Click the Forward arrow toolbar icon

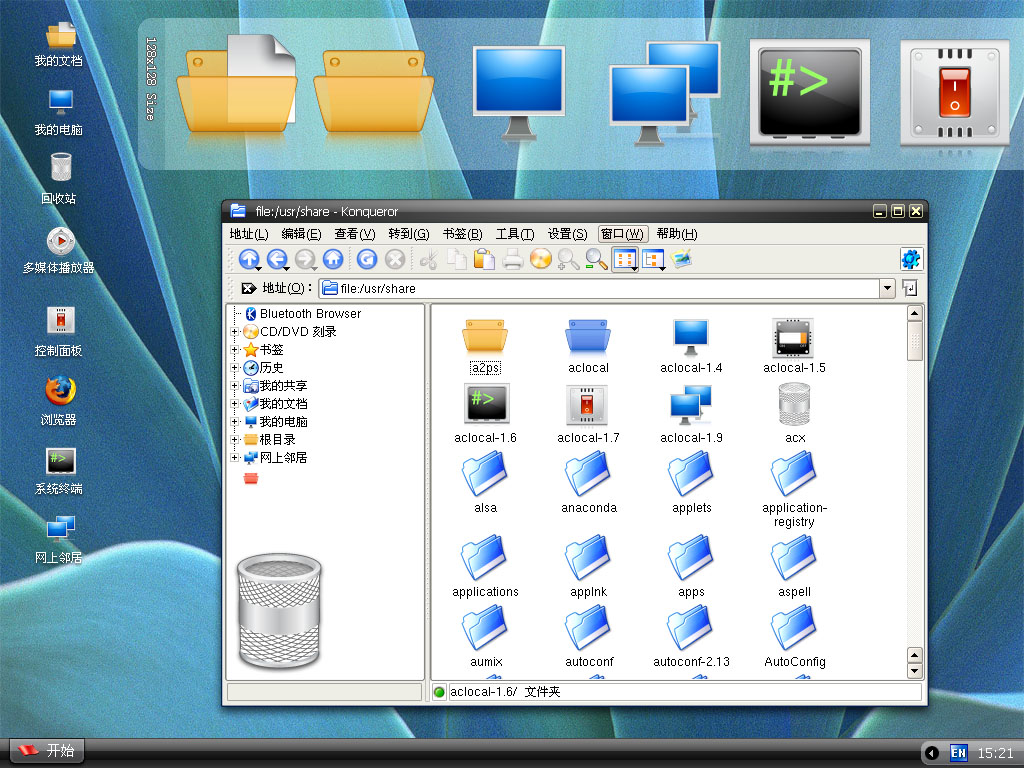(x=305, y=259)
